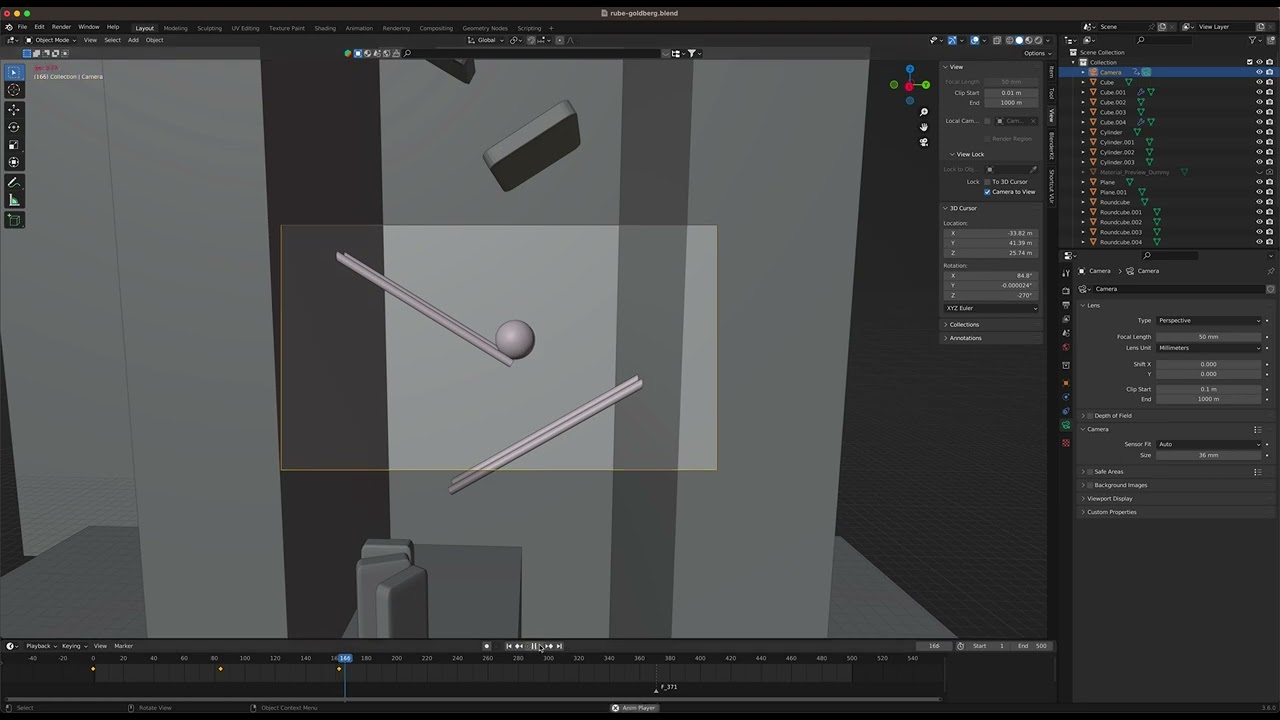Select the Measure tool

click(x=14, y=201)
